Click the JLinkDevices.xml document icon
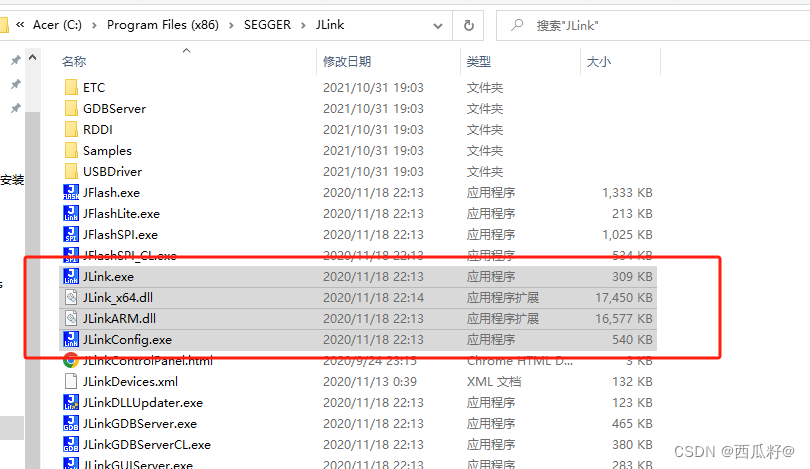The height and width of the screenshot is (469, 810). coord(71,382)
